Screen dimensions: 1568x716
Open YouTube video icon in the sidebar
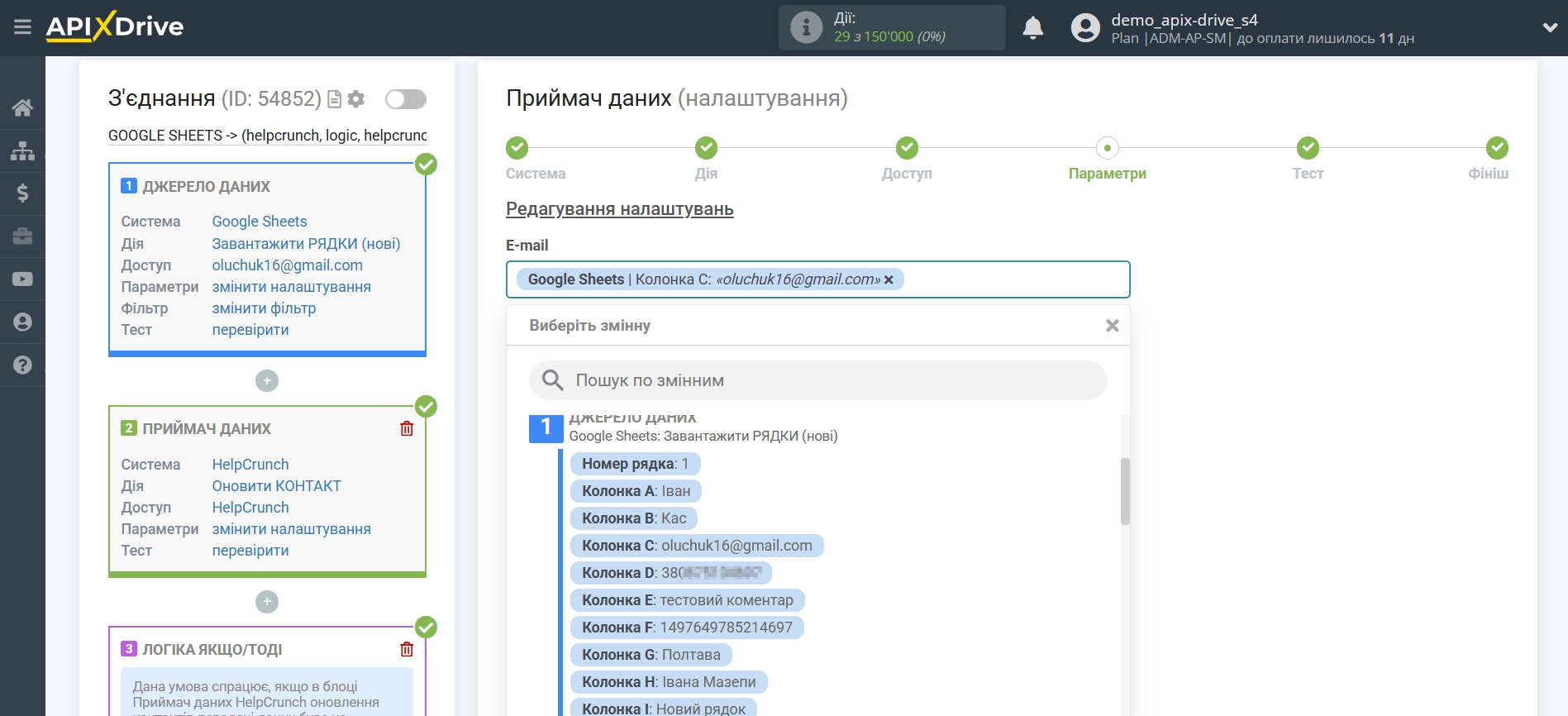click(x=22, y=279)
